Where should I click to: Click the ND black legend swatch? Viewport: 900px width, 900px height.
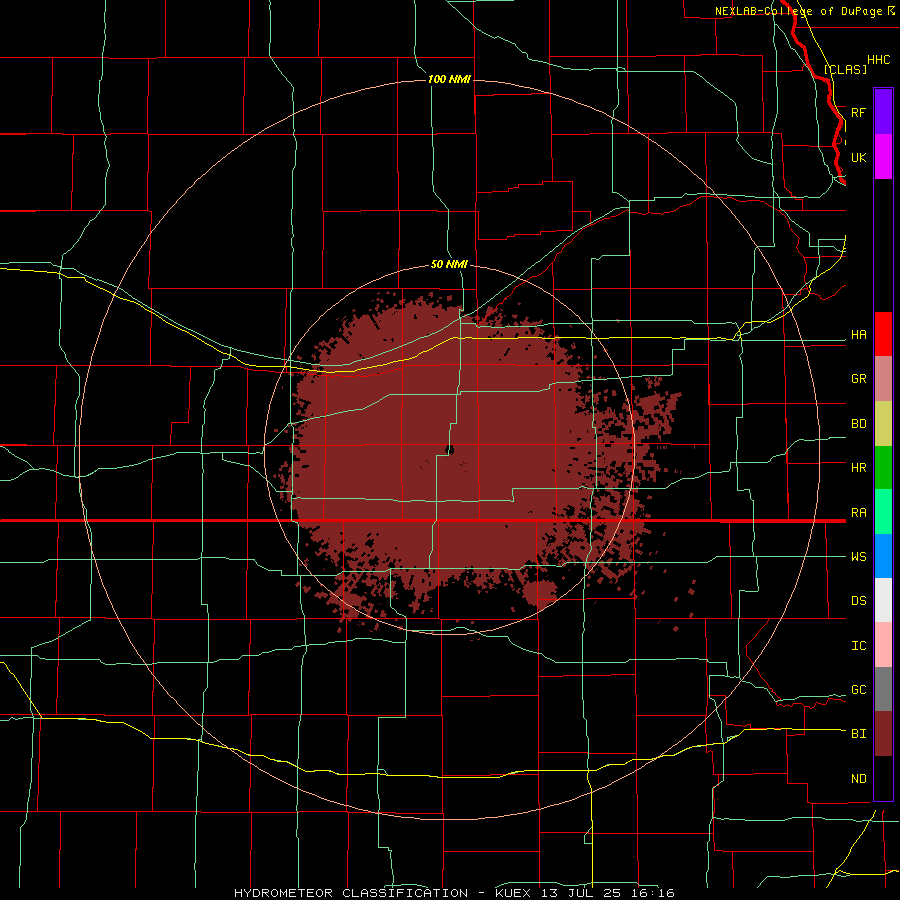pyautogui.click(x=883, y=778)
